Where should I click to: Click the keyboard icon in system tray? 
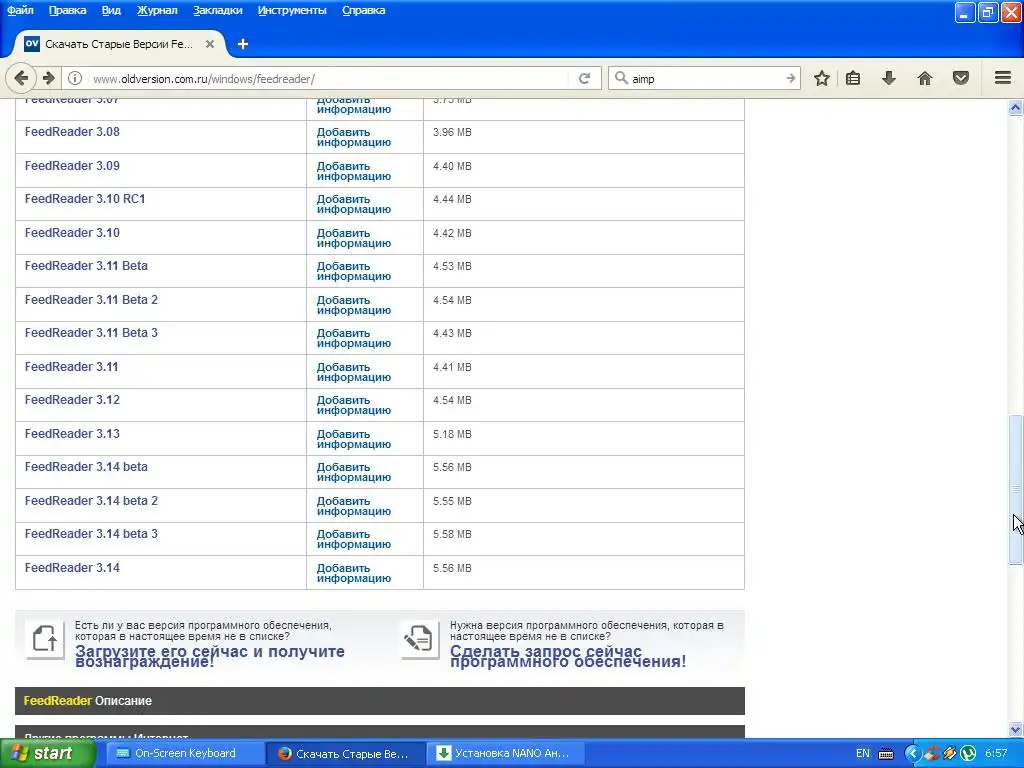coord(886,754)
